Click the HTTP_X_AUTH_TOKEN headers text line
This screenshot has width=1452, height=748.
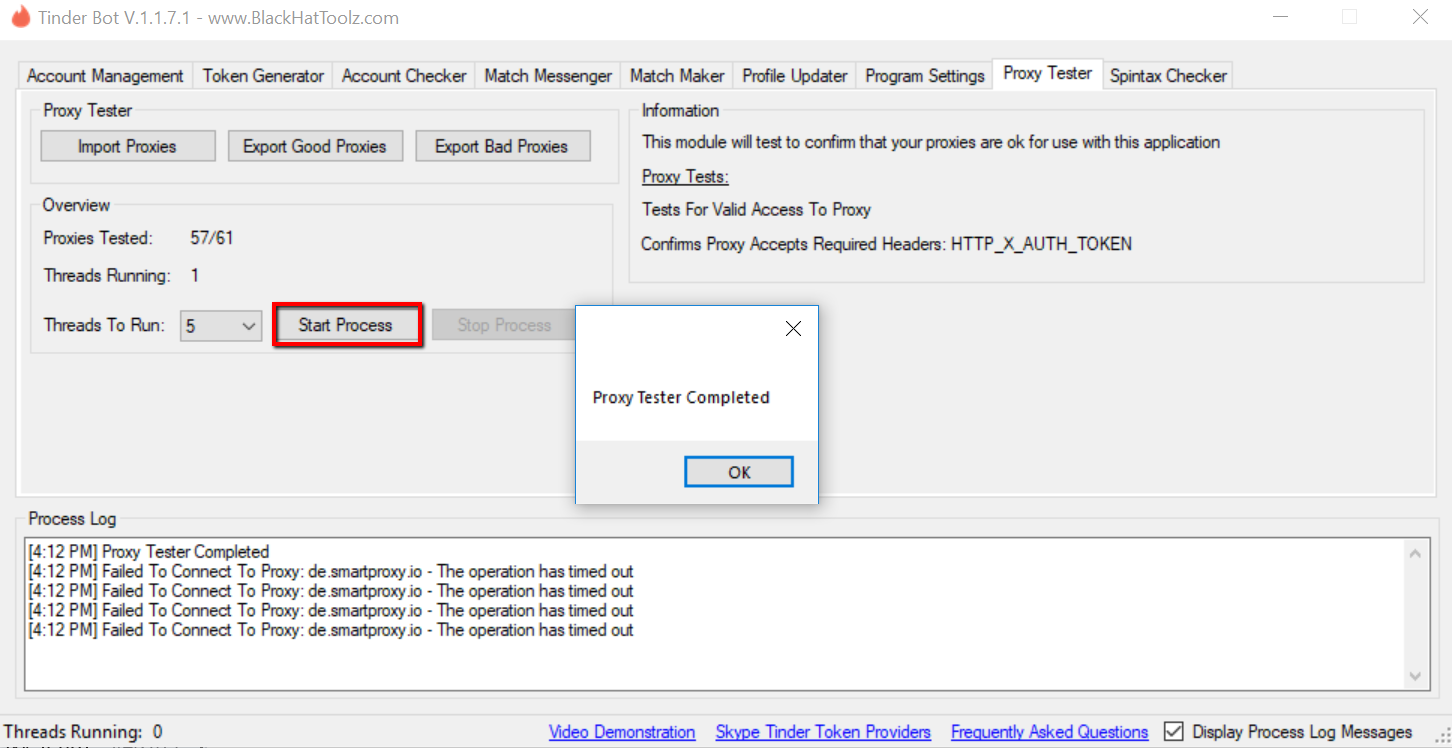click(x=886, y=244)
